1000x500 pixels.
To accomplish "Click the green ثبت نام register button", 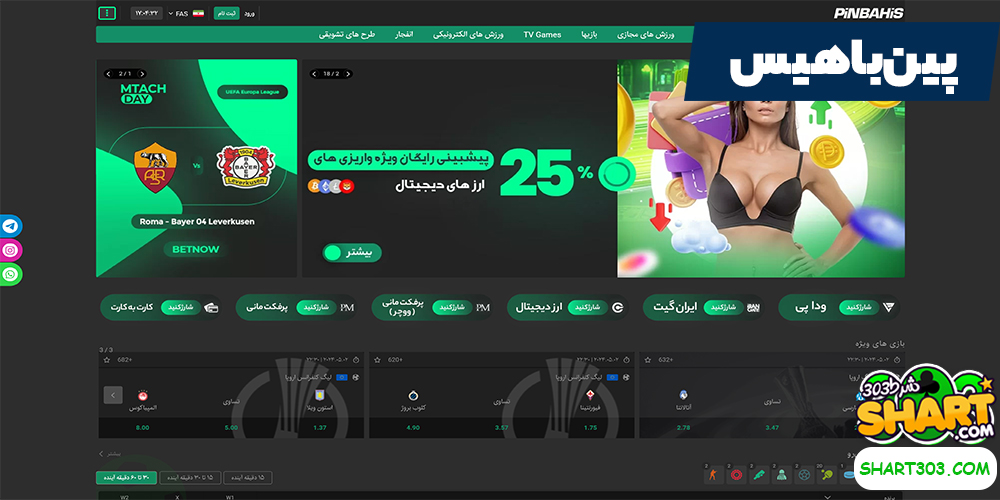I will coord(226,13).
